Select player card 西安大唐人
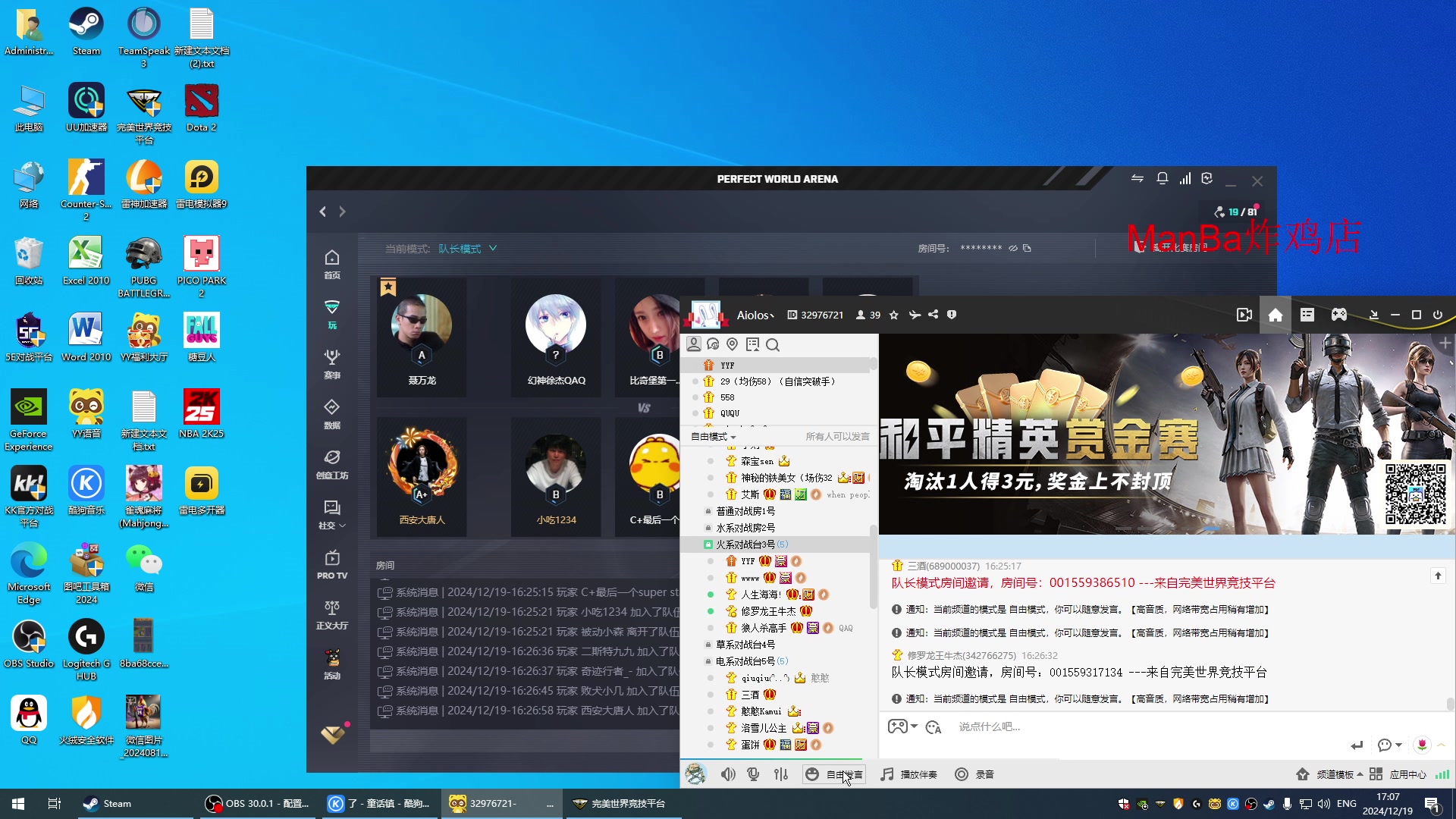 [x=422, y=477]
